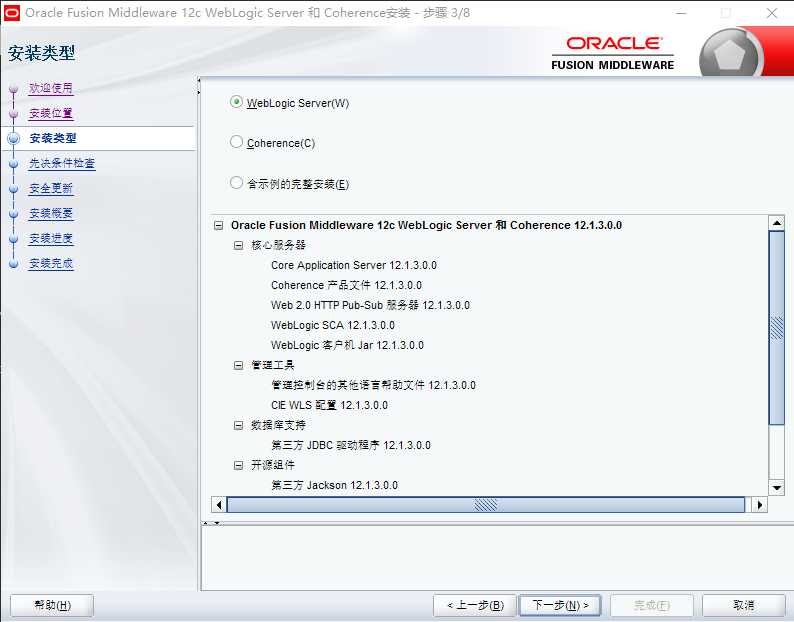Viewport: 794px width, 622px height.
Task: Click the 管理工具 group label
Action: point(272,365)
